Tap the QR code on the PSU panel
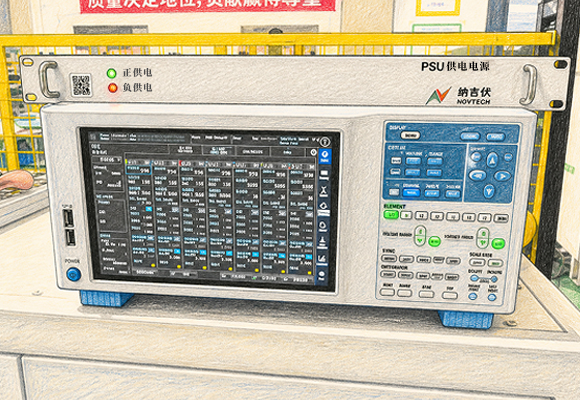580x400 pixels. pyautogui.click(x=81, y=85)
